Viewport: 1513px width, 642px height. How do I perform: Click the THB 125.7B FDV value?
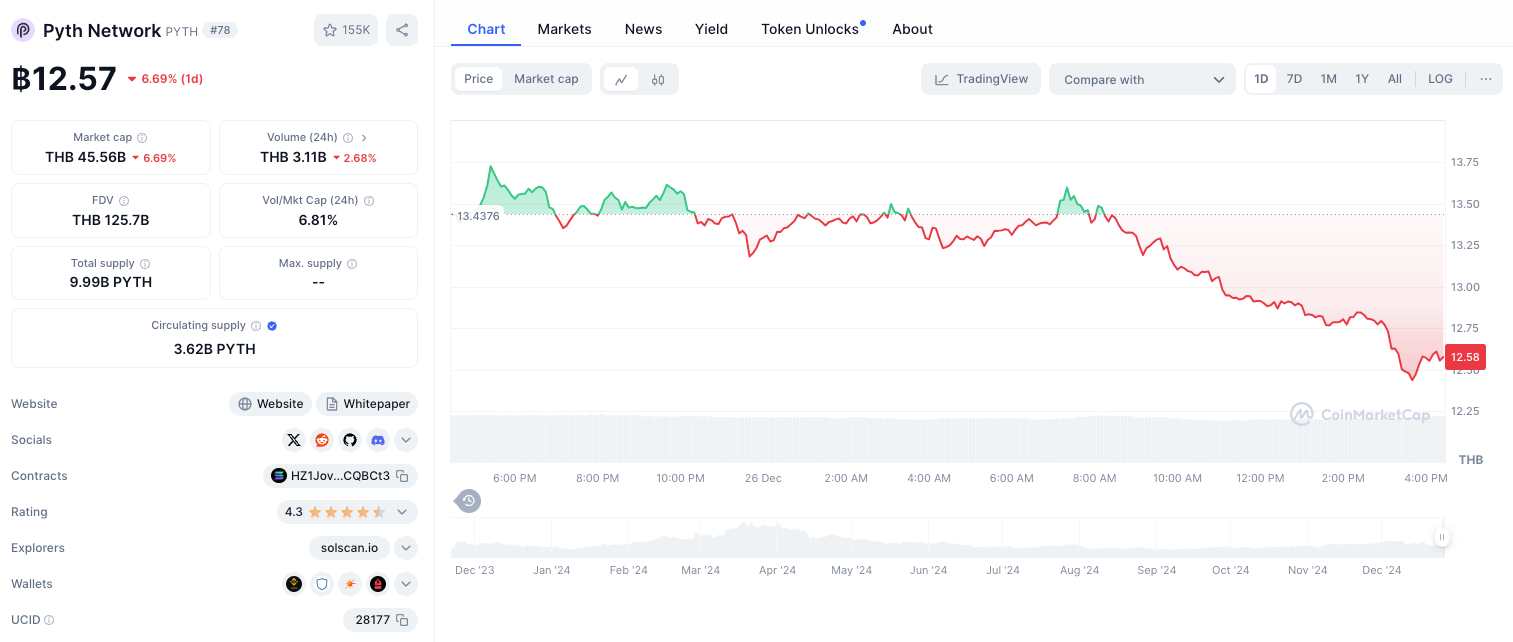(x=110, y=220)
